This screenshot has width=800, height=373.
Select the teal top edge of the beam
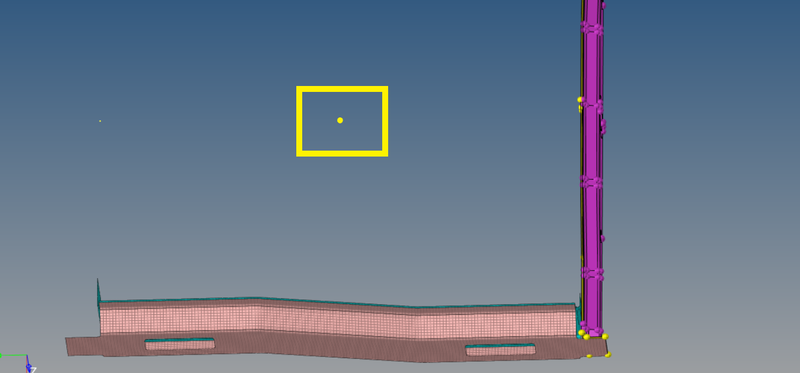337,302
